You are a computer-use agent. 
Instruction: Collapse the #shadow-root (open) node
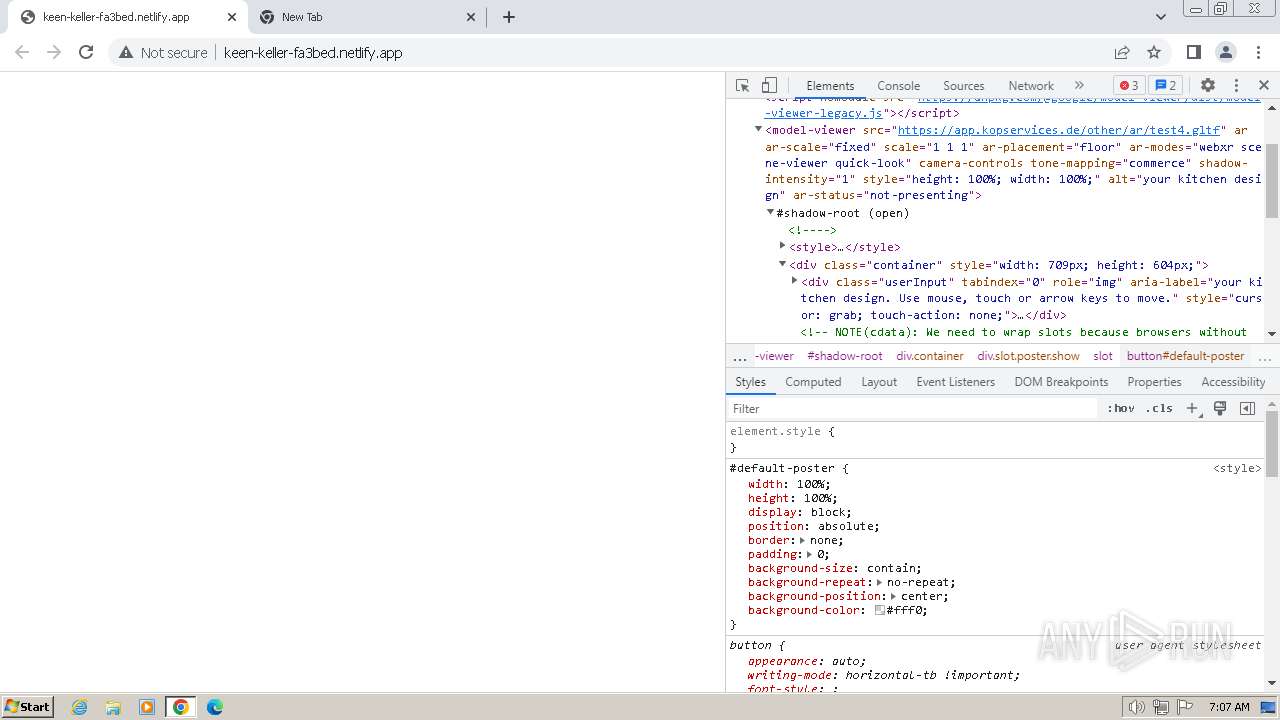[x=770, y=212]
